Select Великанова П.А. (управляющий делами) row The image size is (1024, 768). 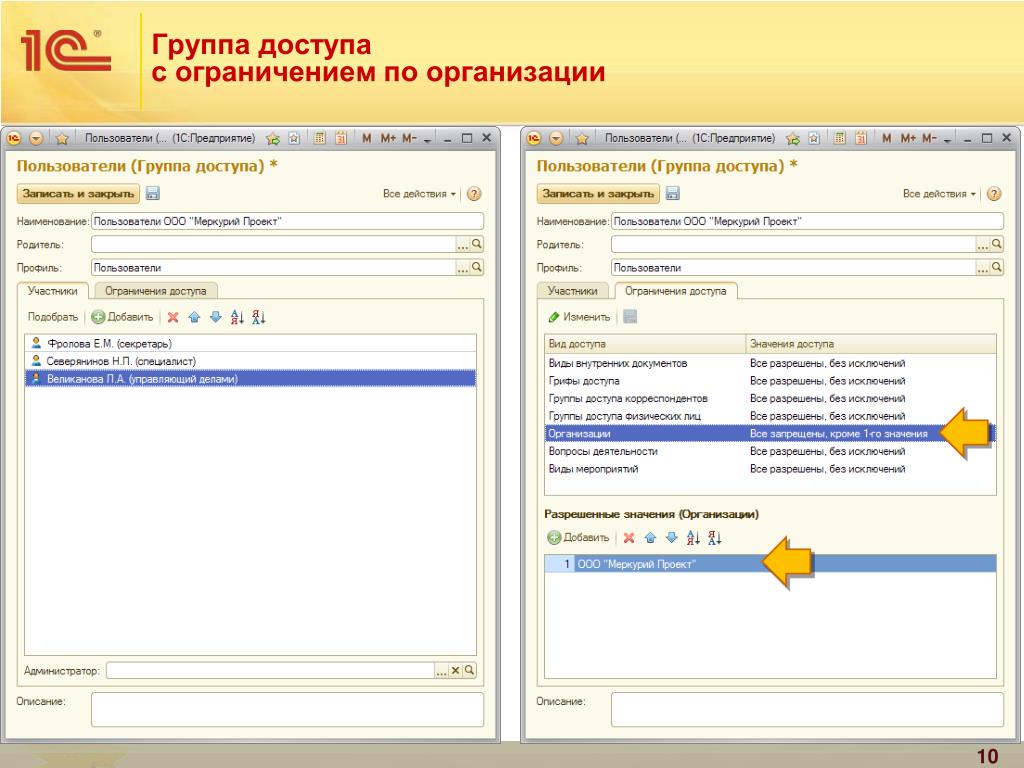pyautogui.click(x=250, y=379)
